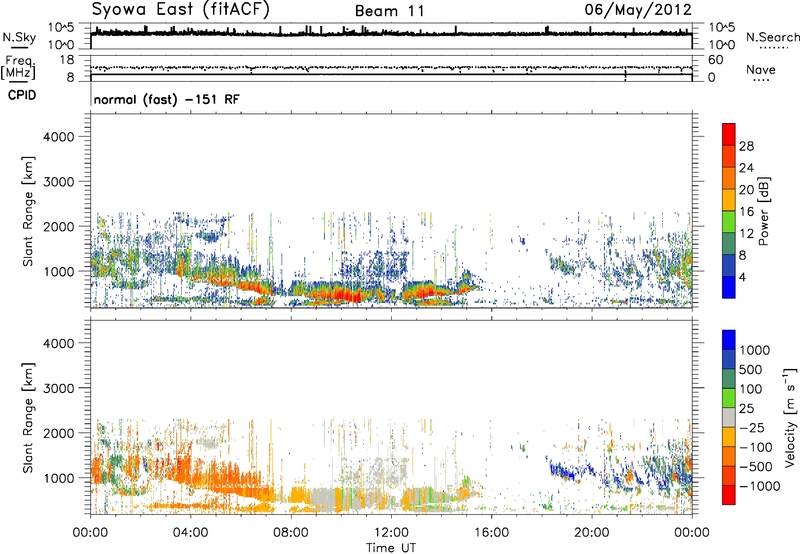The height and width of the screenshot is (554, 800).
Task: Click the "4000" tick of the Power panel
Action: click(x=58, y=137)
